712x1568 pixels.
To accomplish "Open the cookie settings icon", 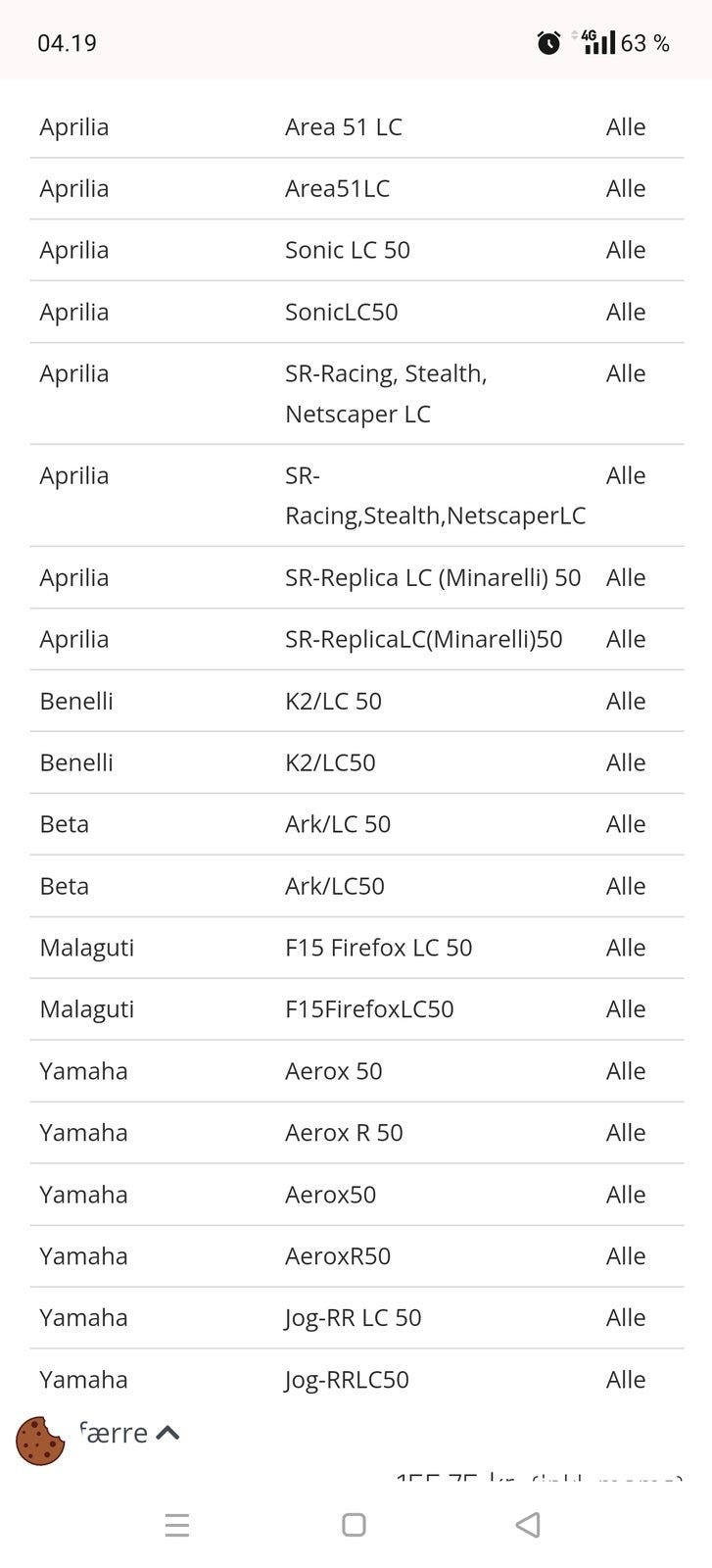I will [40, 1441].
